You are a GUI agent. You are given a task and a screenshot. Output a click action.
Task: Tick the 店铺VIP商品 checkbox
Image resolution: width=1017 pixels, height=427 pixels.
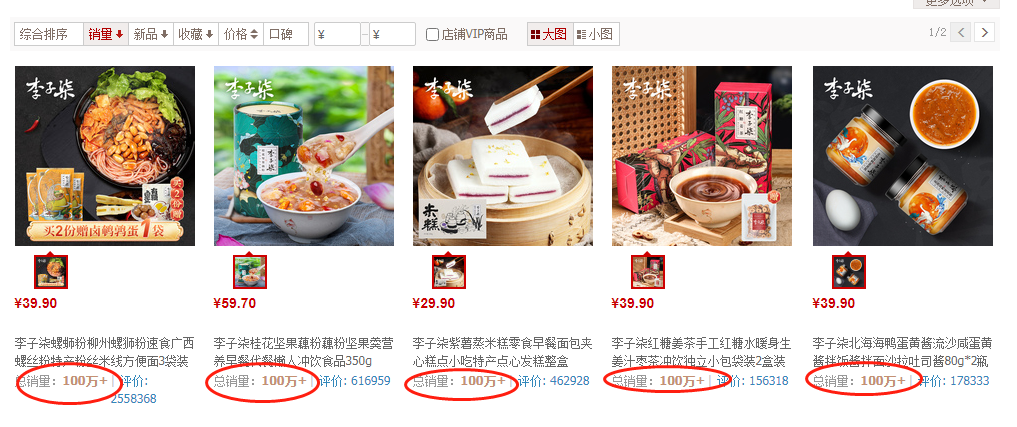point(433,34)
